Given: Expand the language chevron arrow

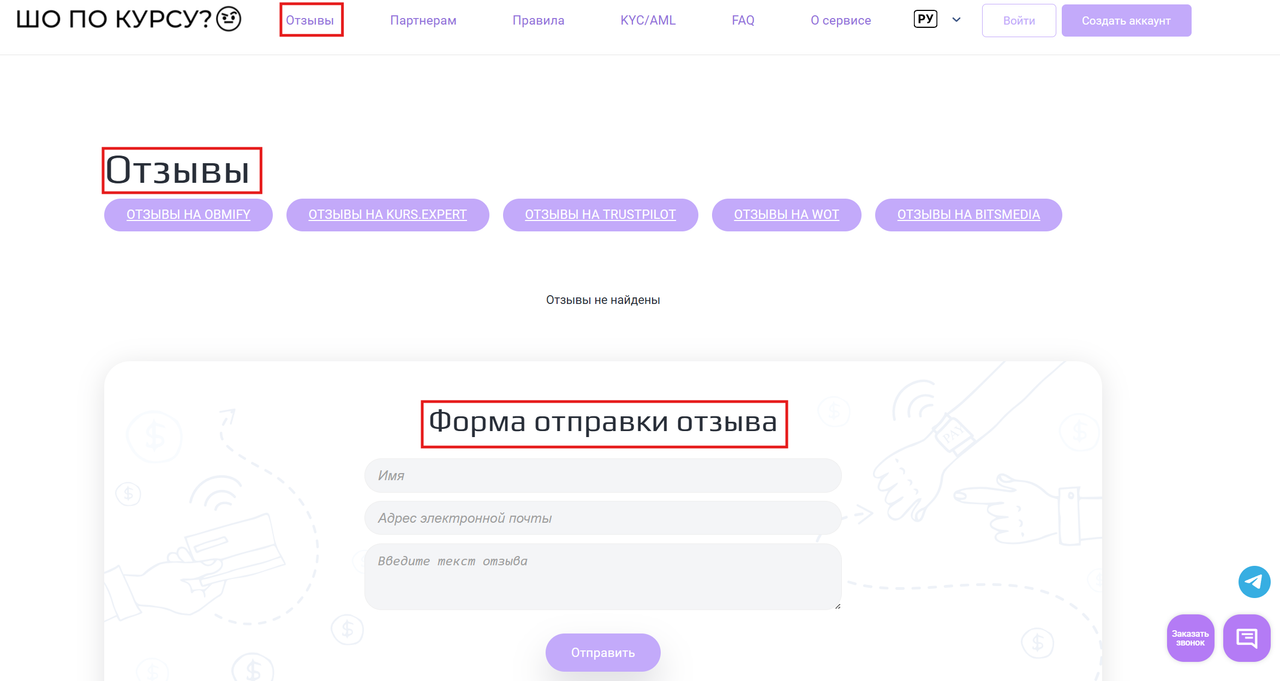Looking at the screenshot, I should point(956,20).
